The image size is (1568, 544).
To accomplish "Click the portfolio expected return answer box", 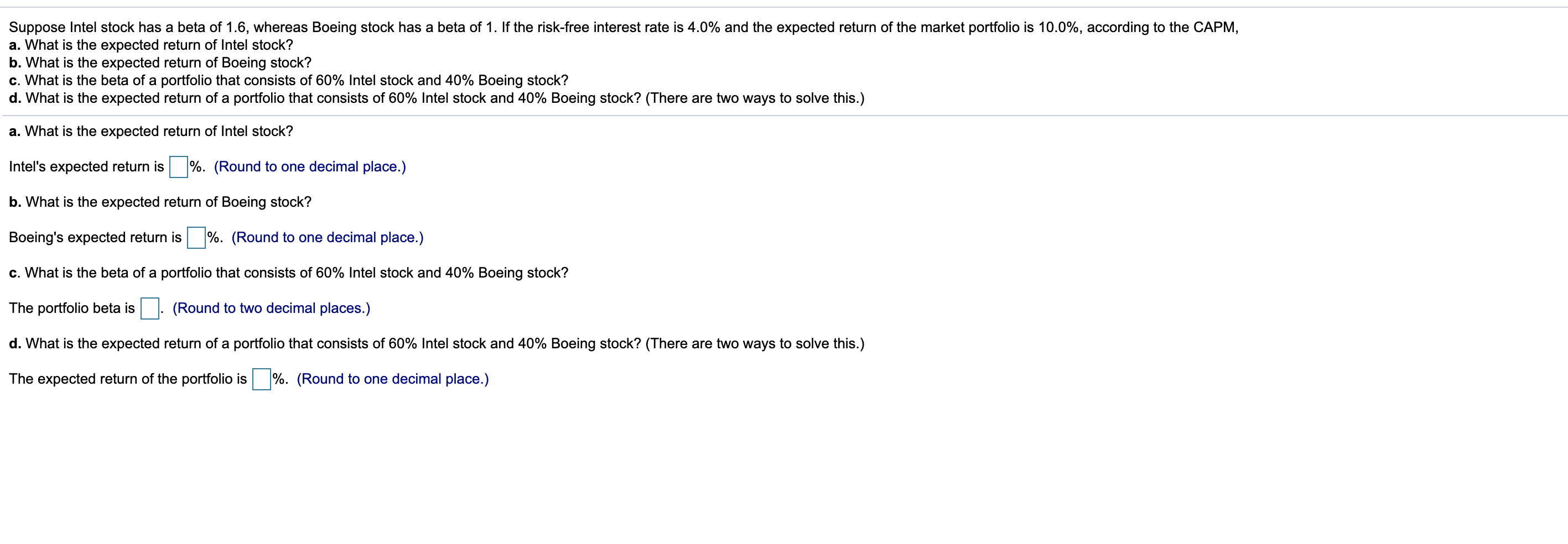I will (x=261, y=378).
